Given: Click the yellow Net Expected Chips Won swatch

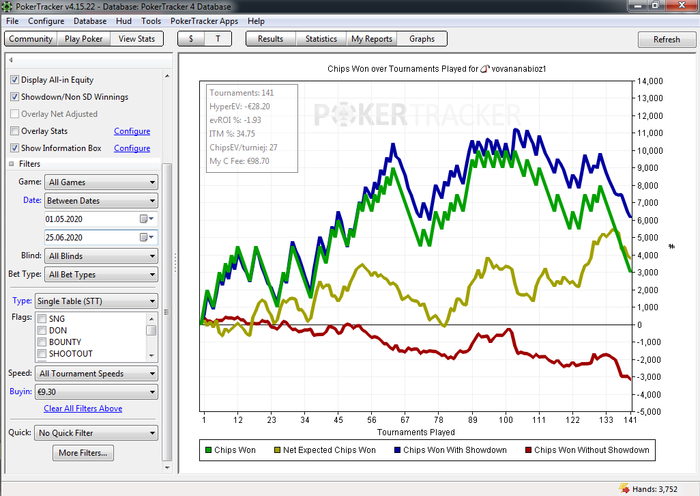Looking at the screenshot, I should [277, 450].
